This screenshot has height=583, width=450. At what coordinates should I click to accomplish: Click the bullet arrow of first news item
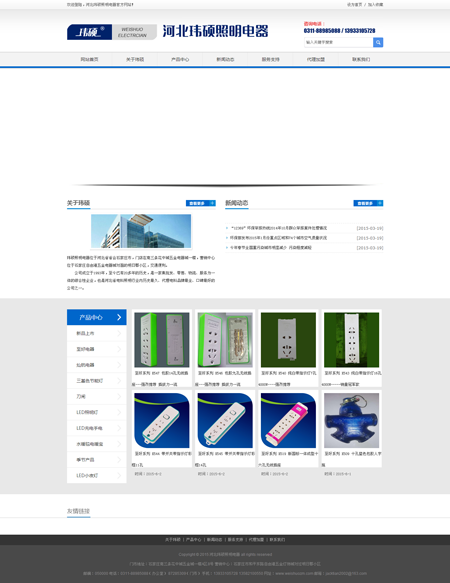[227, 228]
